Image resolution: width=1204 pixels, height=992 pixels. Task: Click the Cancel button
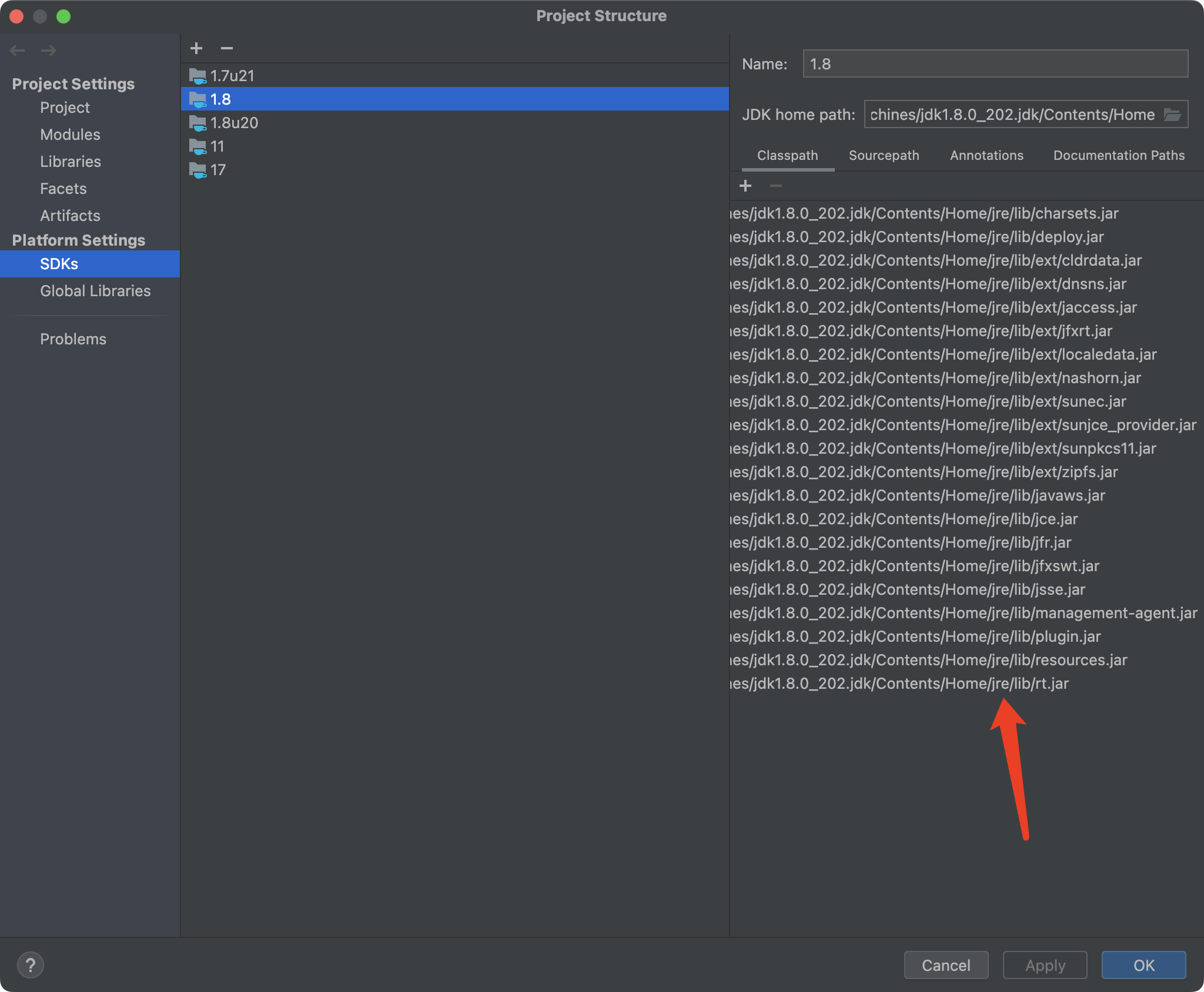pyautogui.click(x=945, y=964)
